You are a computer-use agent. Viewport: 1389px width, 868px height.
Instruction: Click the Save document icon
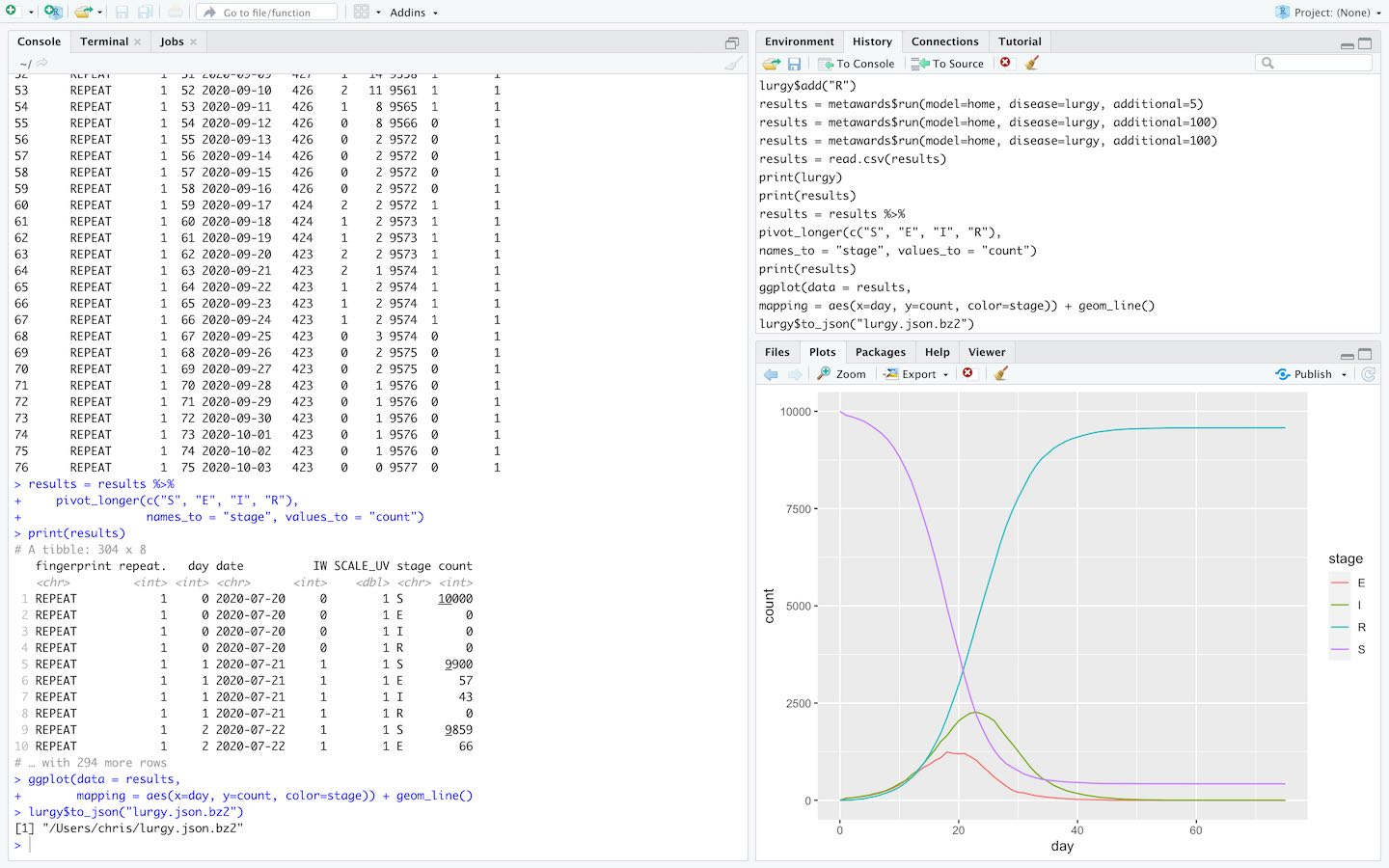pos(123,12)
